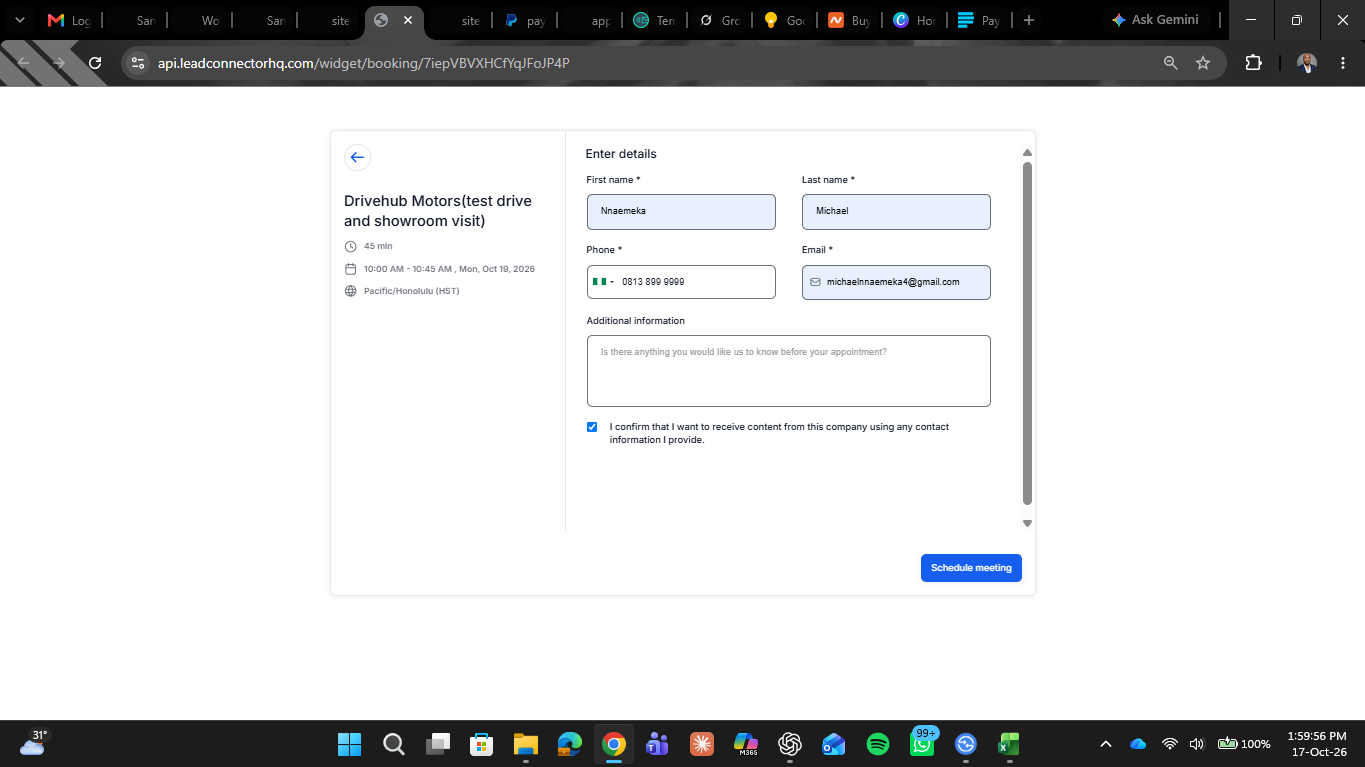Reload the page with the refresh icon
The image size is (1365, 767).
tap(95, 63)
